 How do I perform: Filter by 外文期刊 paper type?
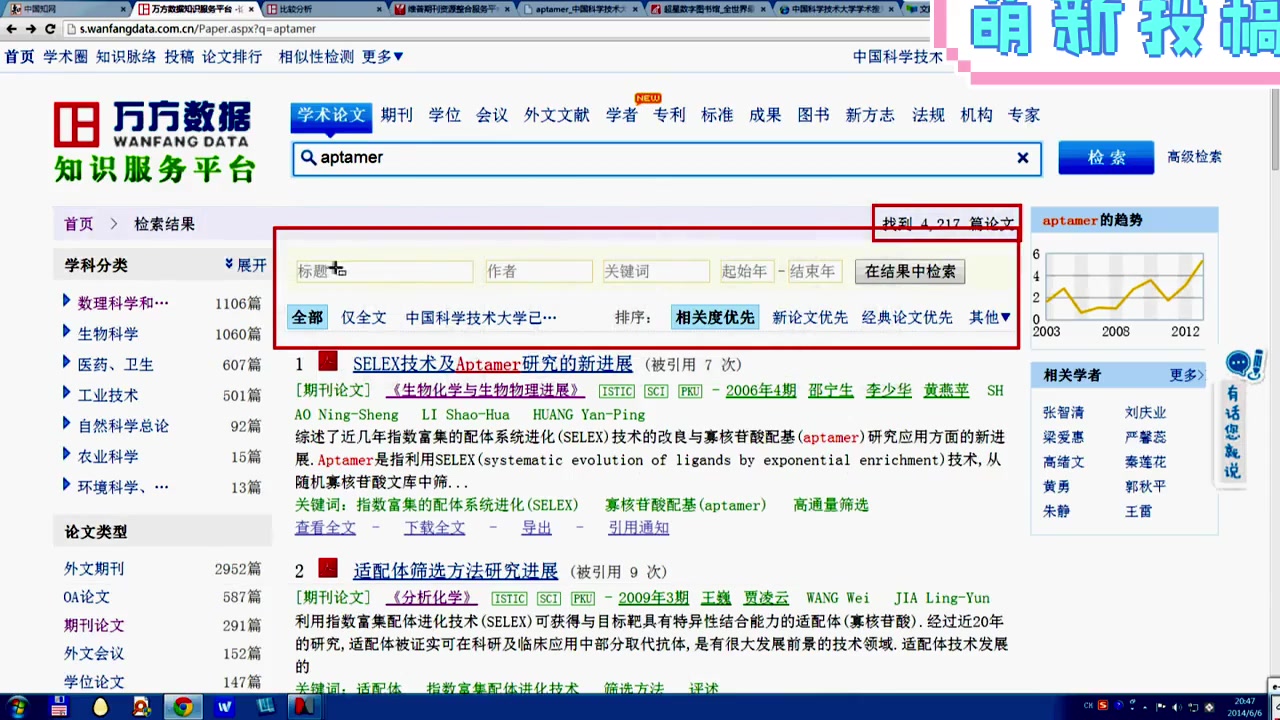pyautogui.click(x=94, y=569)
